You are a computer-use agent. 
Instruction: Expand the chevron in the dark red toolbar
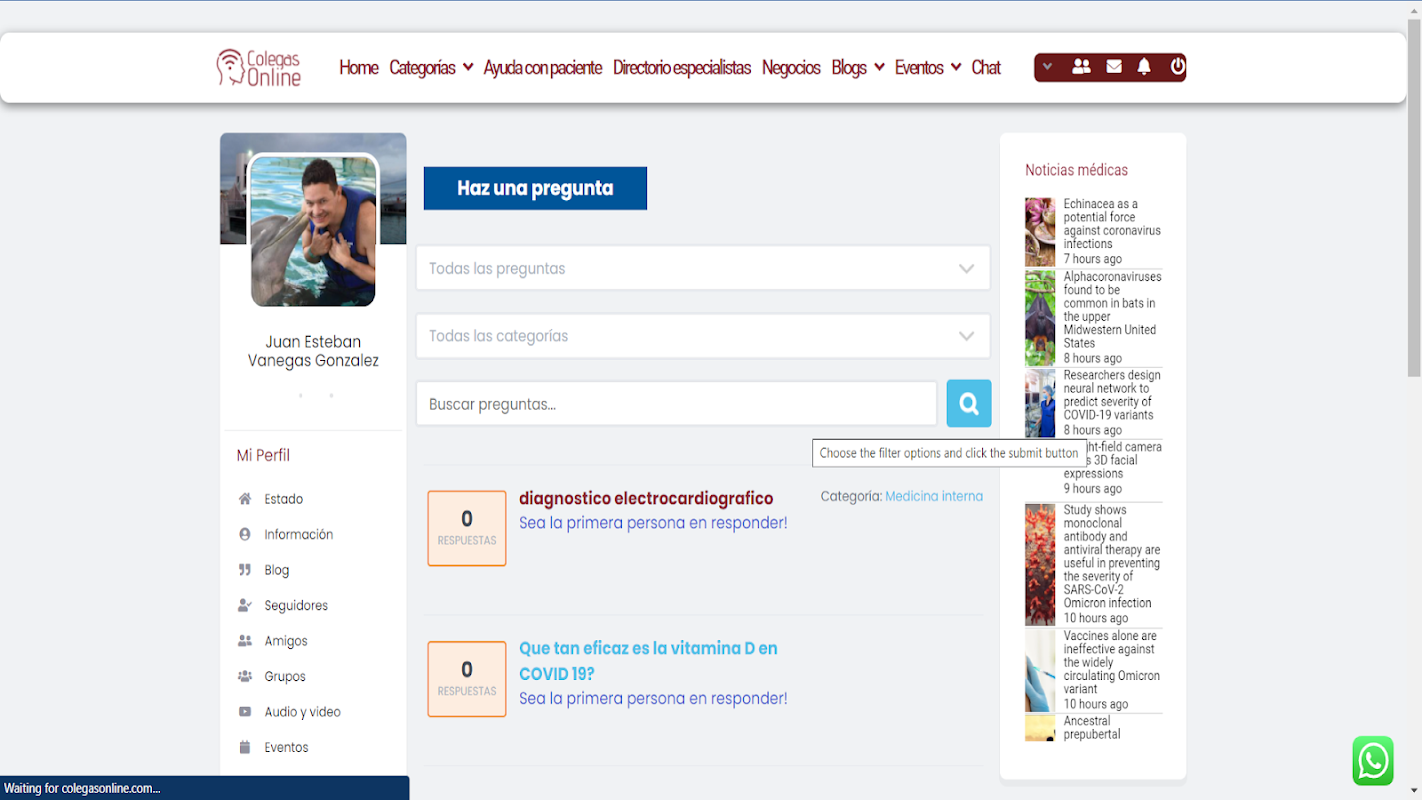1047,67
